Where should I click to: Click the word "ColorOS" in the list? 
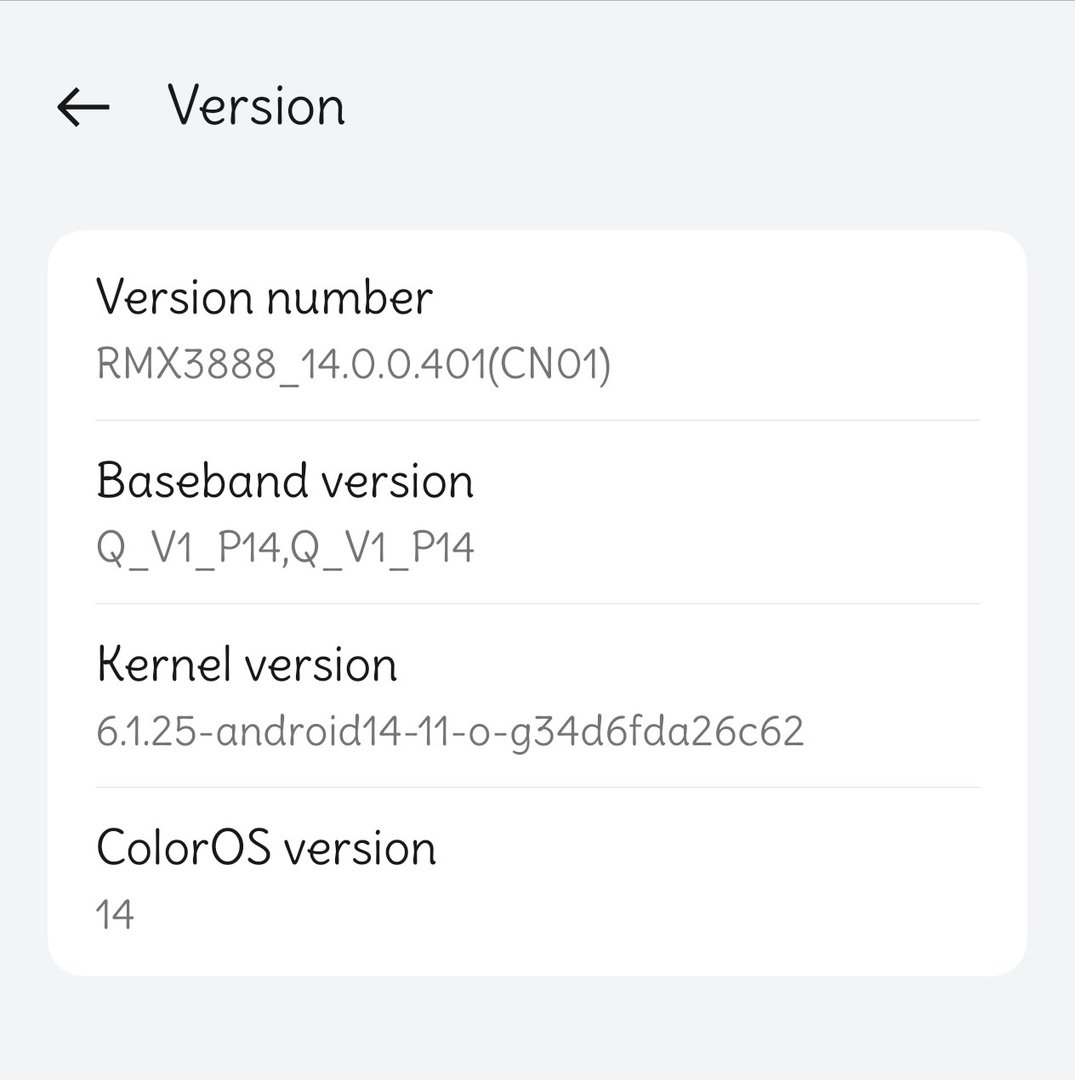(x=183, y=848)
